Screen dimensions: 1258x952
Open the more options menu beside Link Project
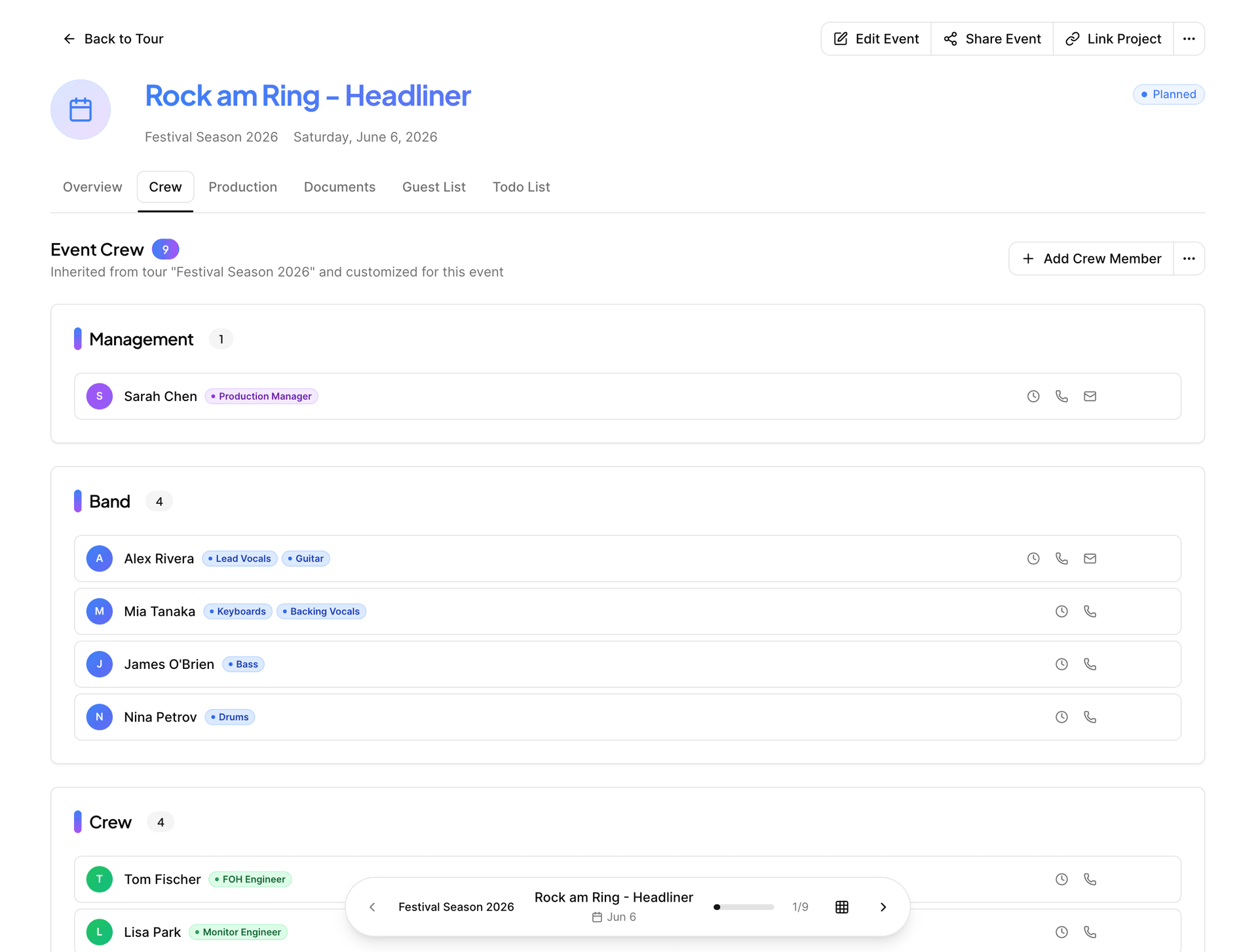1189,39
